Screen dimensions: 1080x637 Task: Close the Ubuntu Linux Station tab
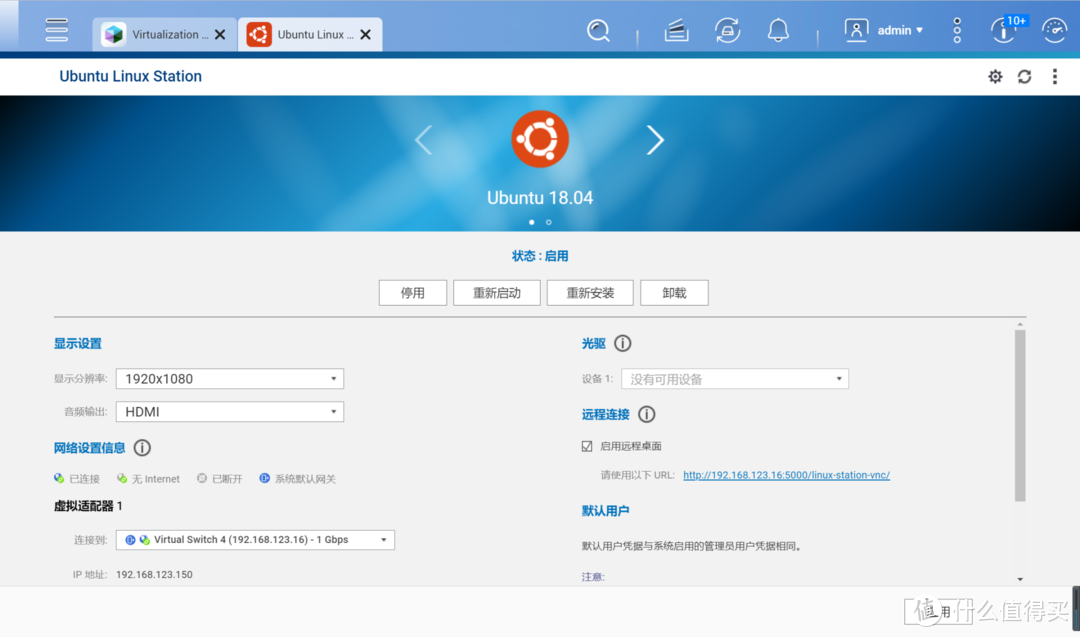(x=366, y=34)
